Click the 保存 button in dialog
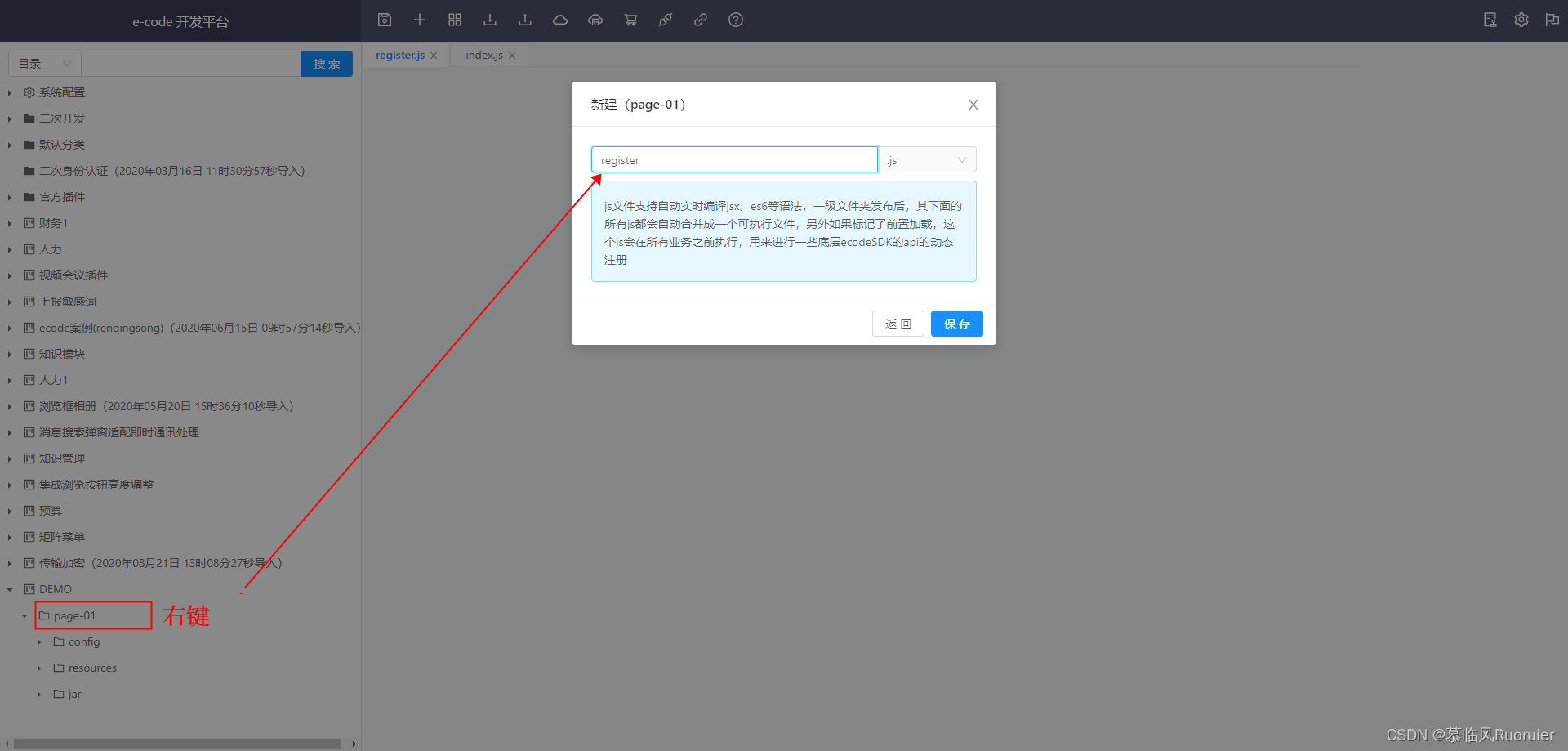 pyautogui.click(x=957, y=324)
